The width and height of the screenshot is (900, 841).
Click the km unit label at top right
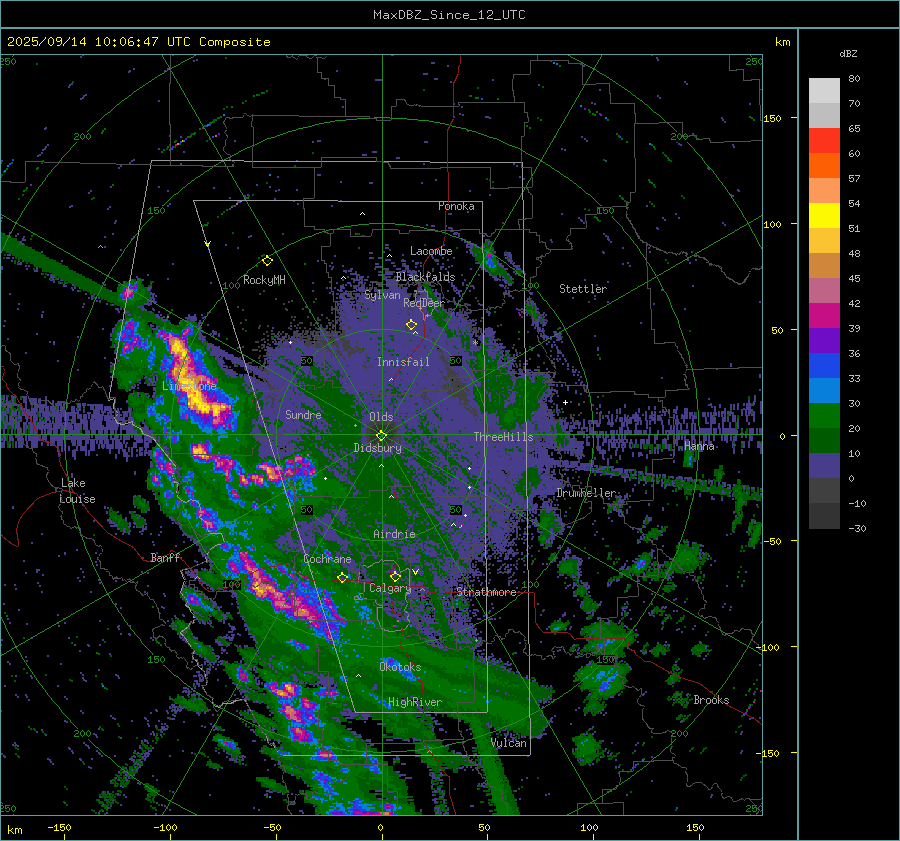pos(783,42)
